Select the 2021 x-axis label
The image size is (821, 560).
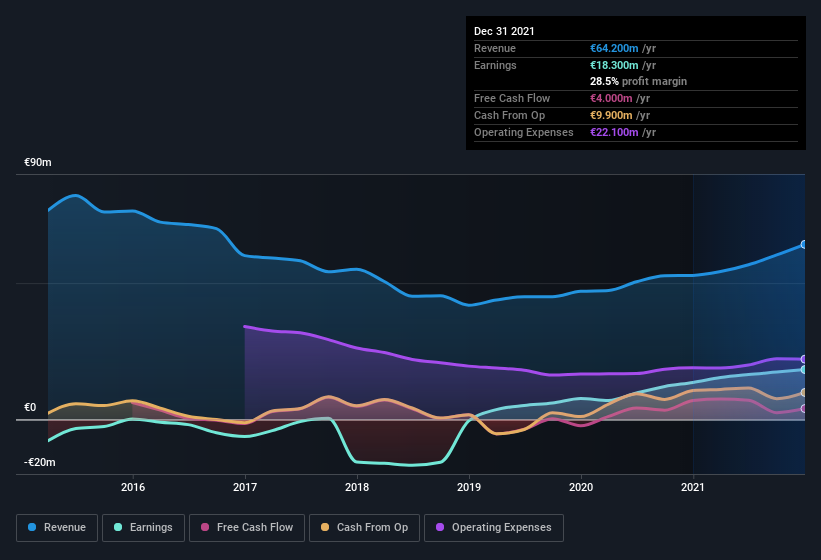(693, 487)
